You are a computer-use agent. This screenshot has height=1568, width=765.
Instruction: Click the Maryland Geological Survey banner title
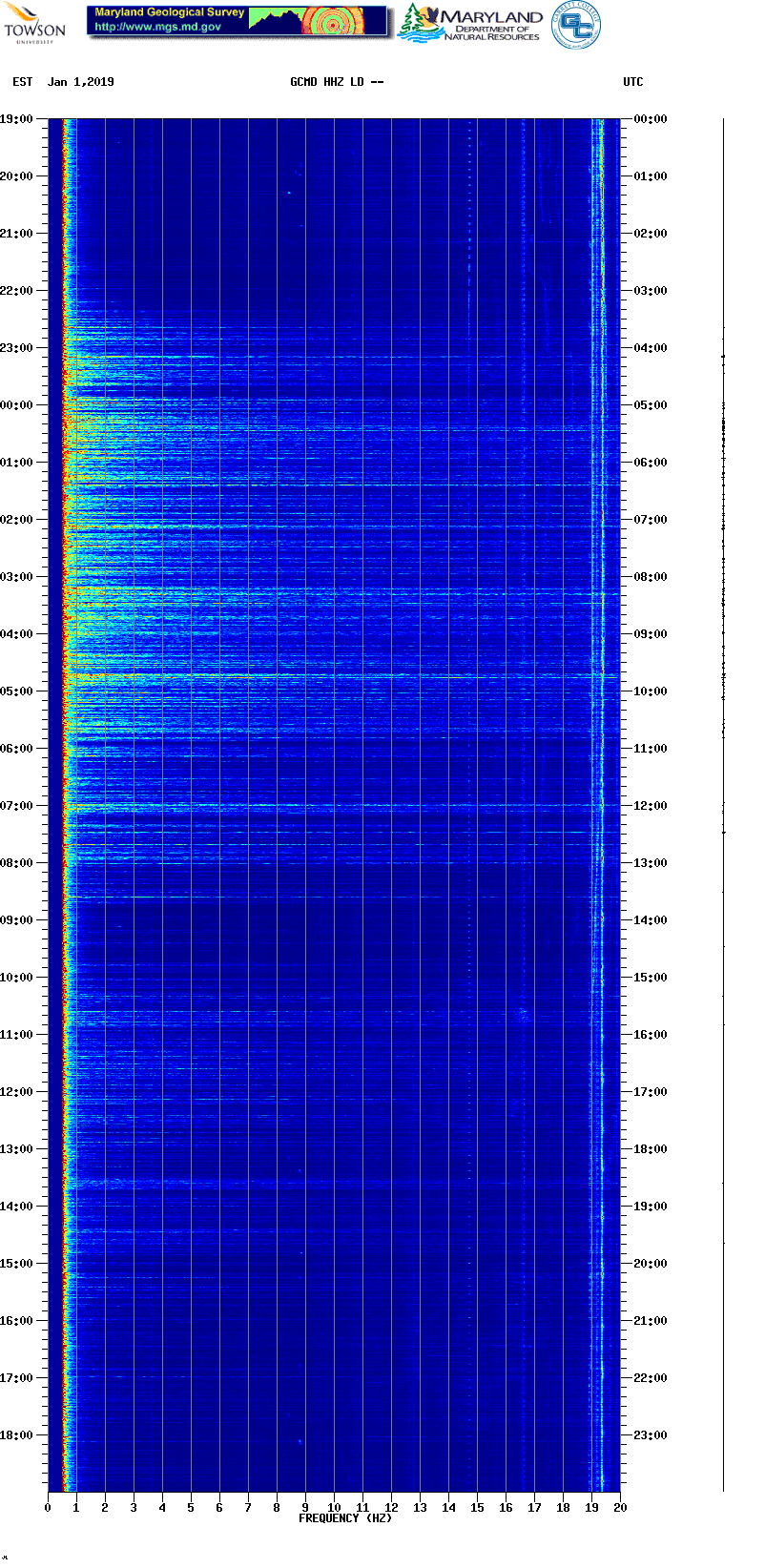(170, 12)
